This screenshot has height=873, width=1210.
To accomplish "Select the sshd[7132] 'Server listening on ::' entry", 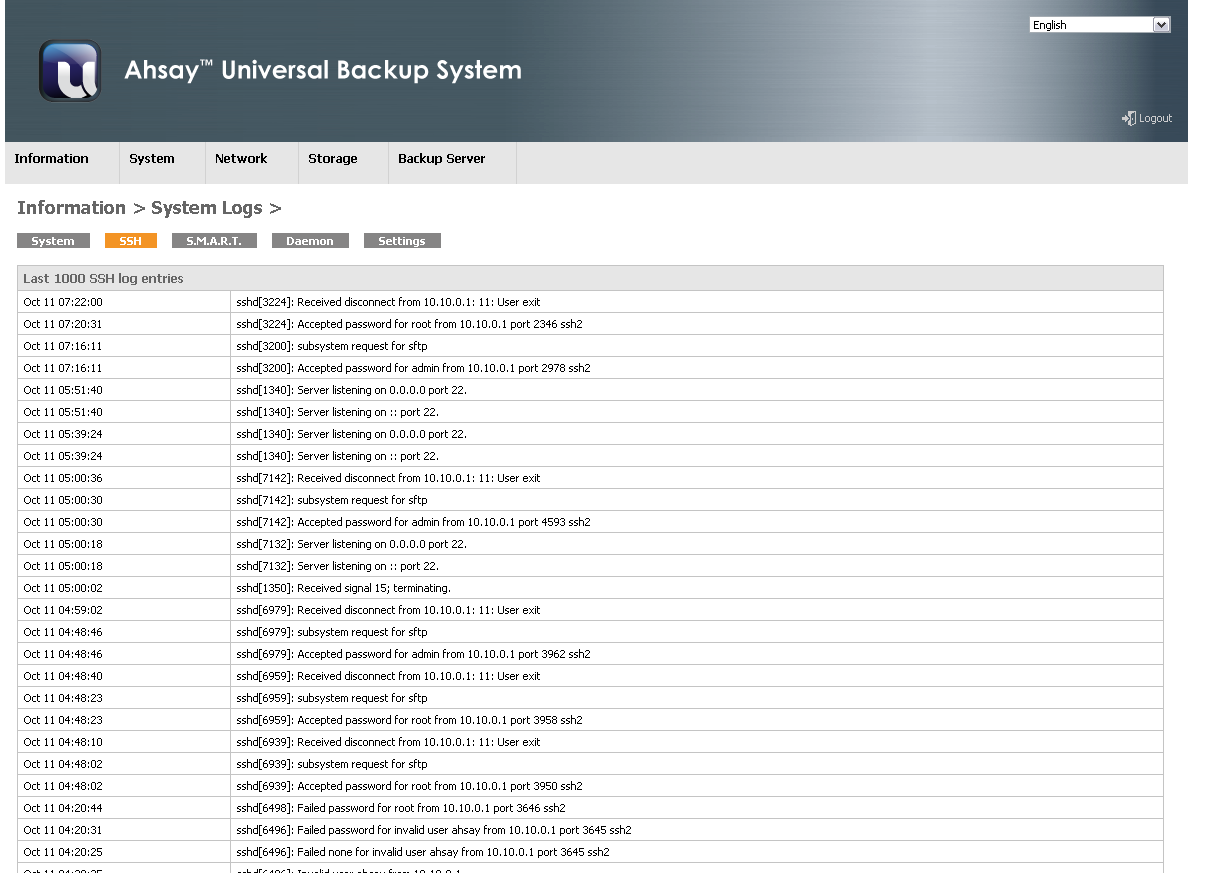I will (x=337, y=566).
